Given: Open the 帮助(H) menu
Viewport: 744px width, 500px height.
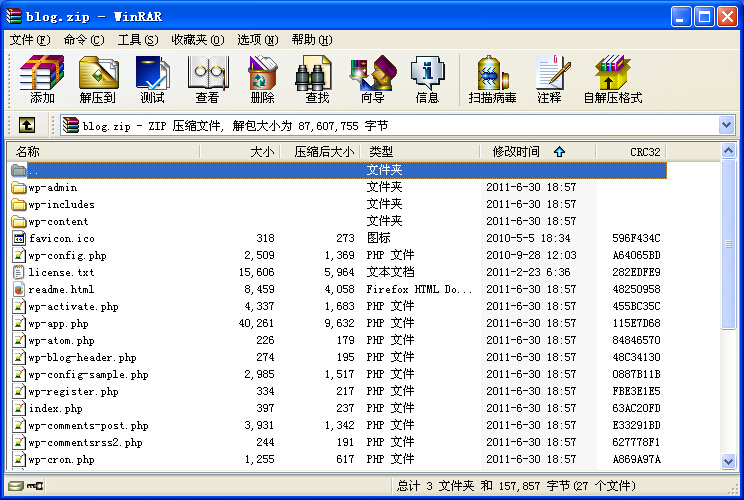Looking at the screenshot, I should [312, 40].
